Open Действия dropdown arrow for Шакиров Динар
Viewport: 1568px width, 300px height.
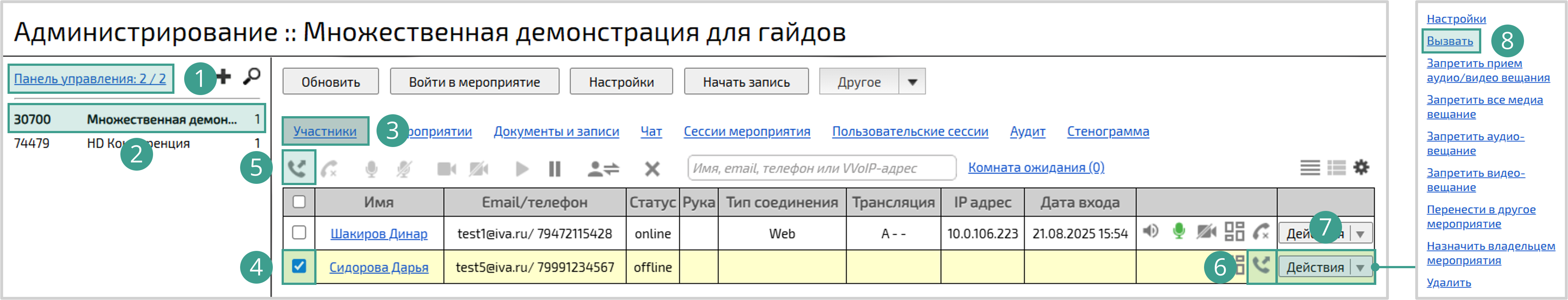pyautogui.click(x=1361, y=234)
